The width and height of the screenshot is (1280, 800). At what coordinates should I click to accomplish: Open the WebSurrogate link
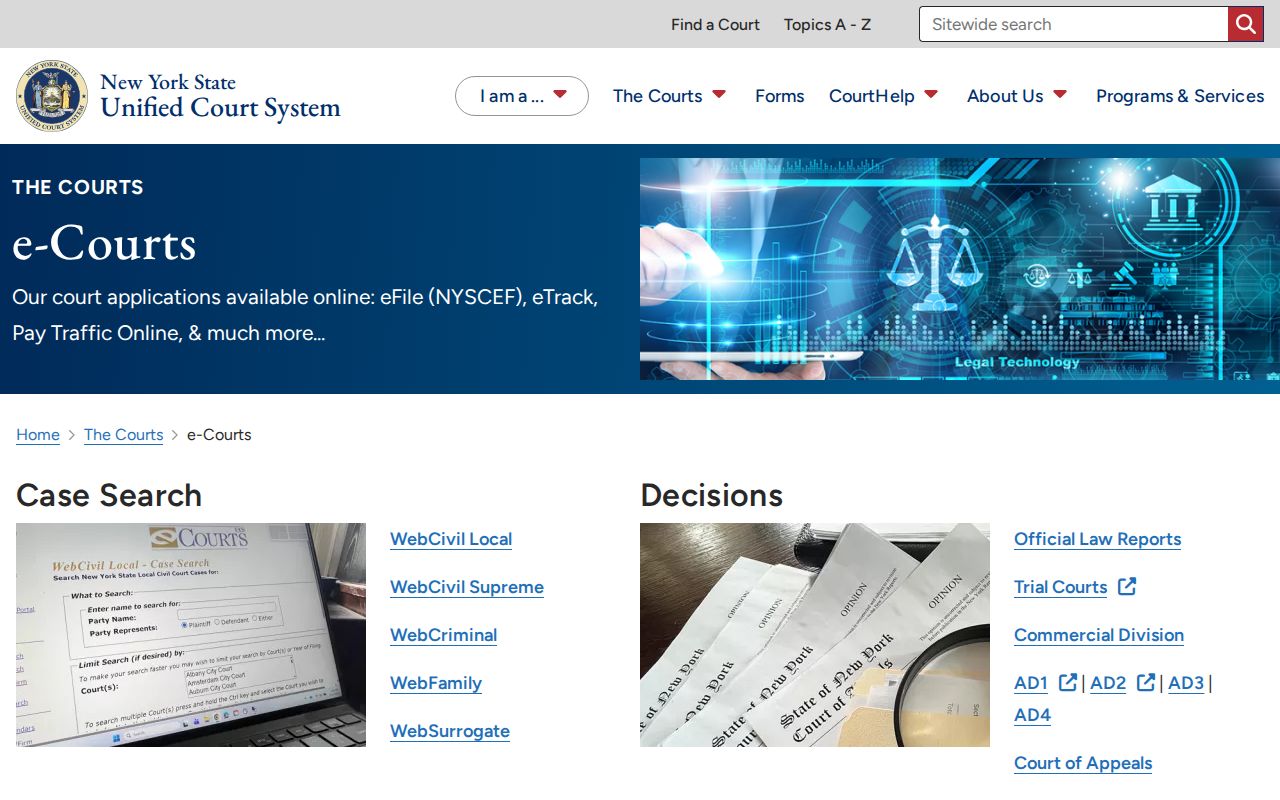pos(450,731)
